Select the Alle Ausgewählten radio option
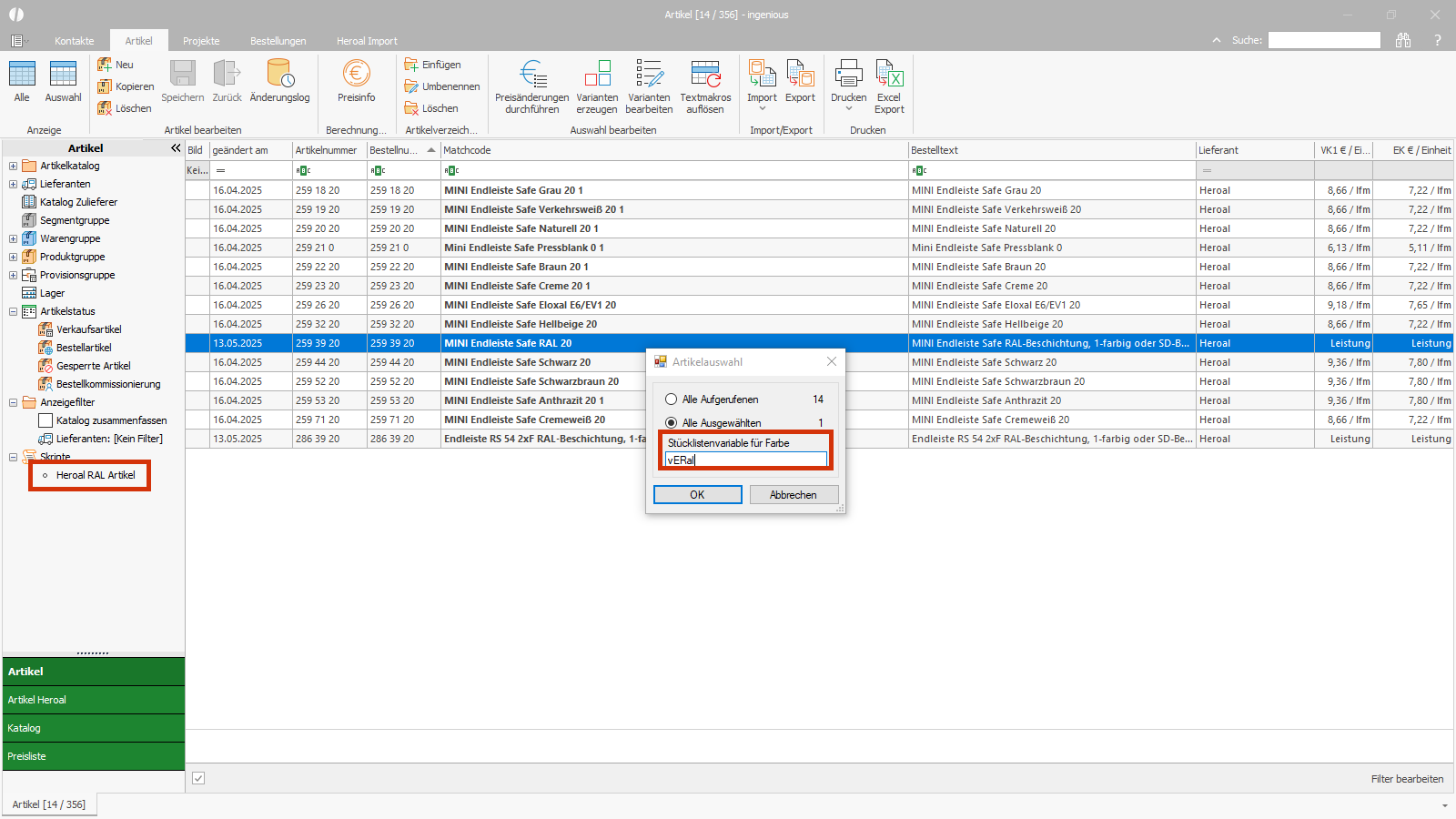The width and height of the screenshot is (1456, 819). coord(672,423)
